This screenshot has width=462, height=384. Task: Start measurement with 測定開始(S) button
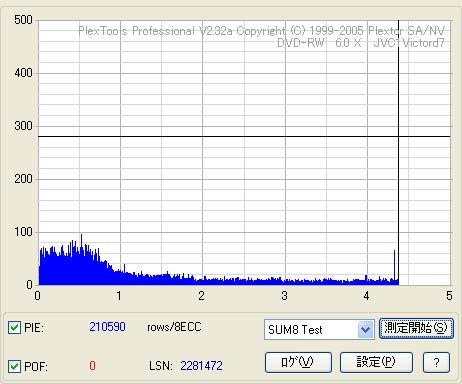416,329
